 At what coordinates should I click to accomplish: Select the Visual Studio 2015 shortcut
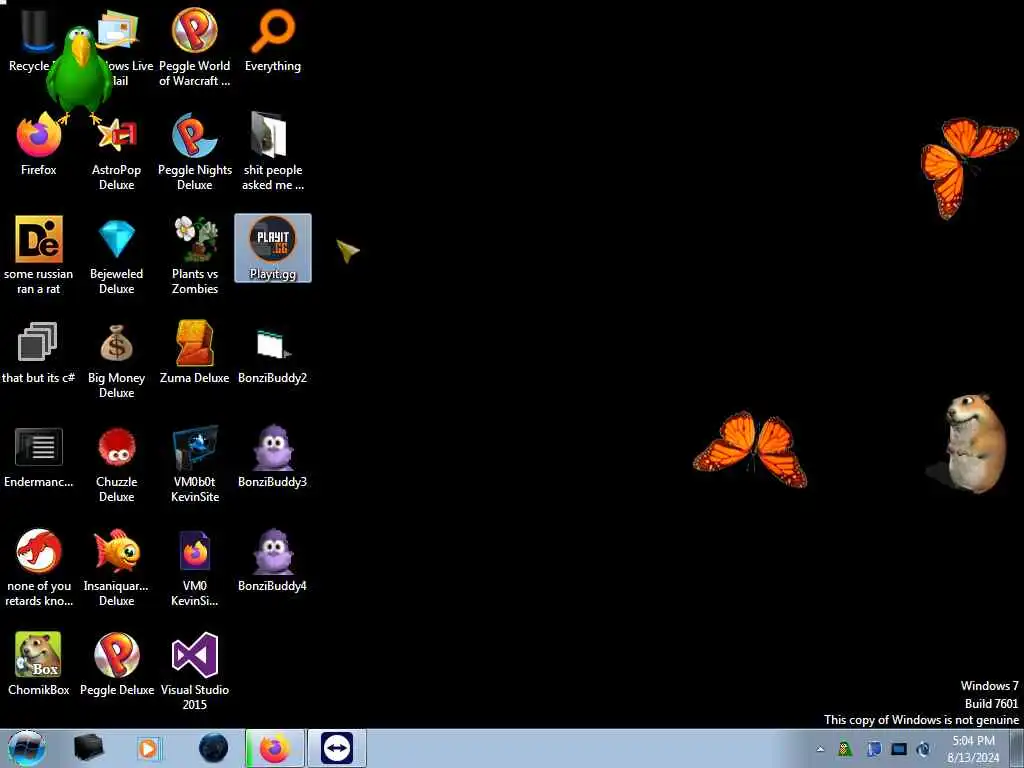[195, 671]
